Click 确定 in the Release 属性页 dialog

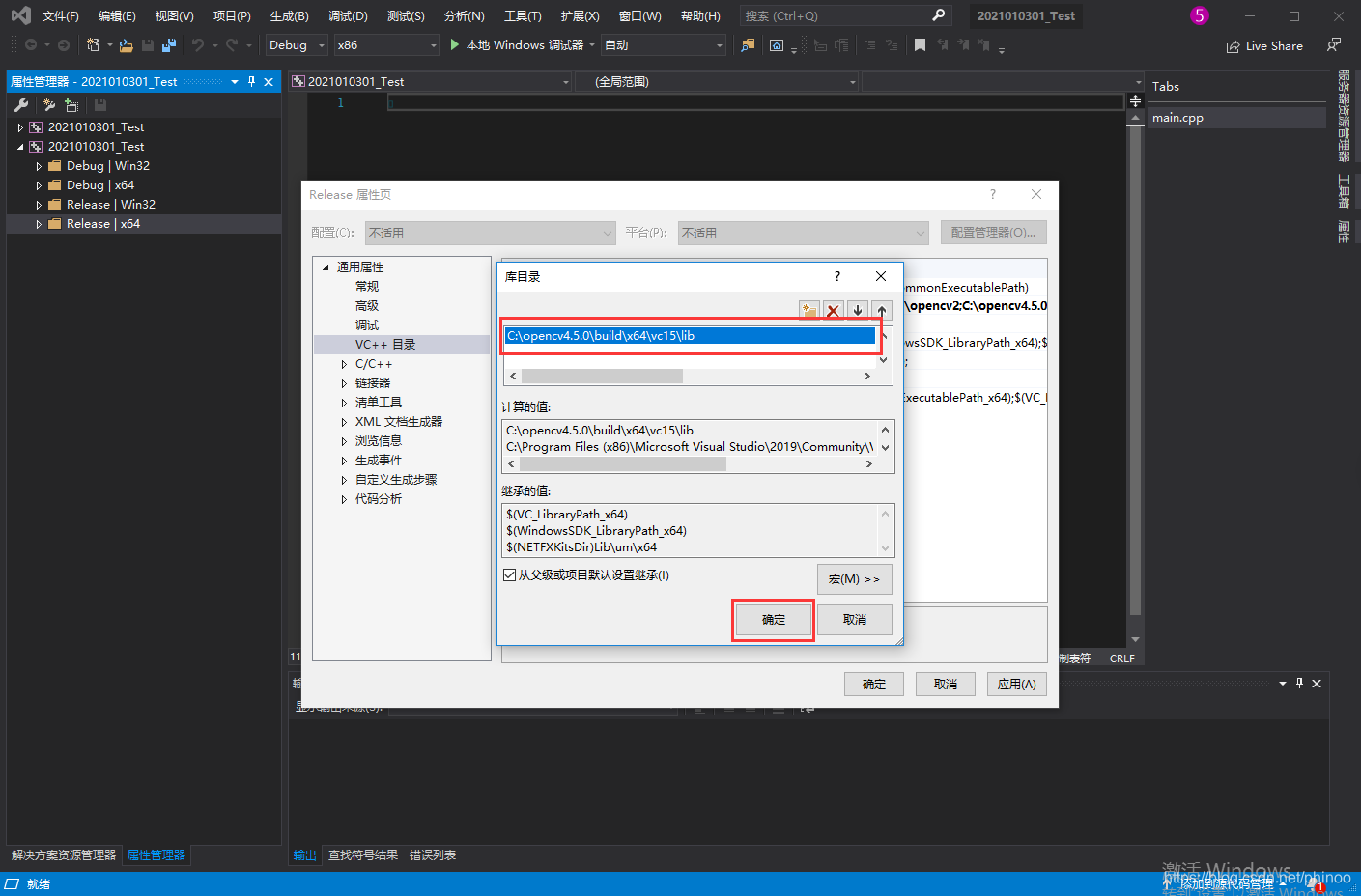pyautogui.click(x=874, y=684)
